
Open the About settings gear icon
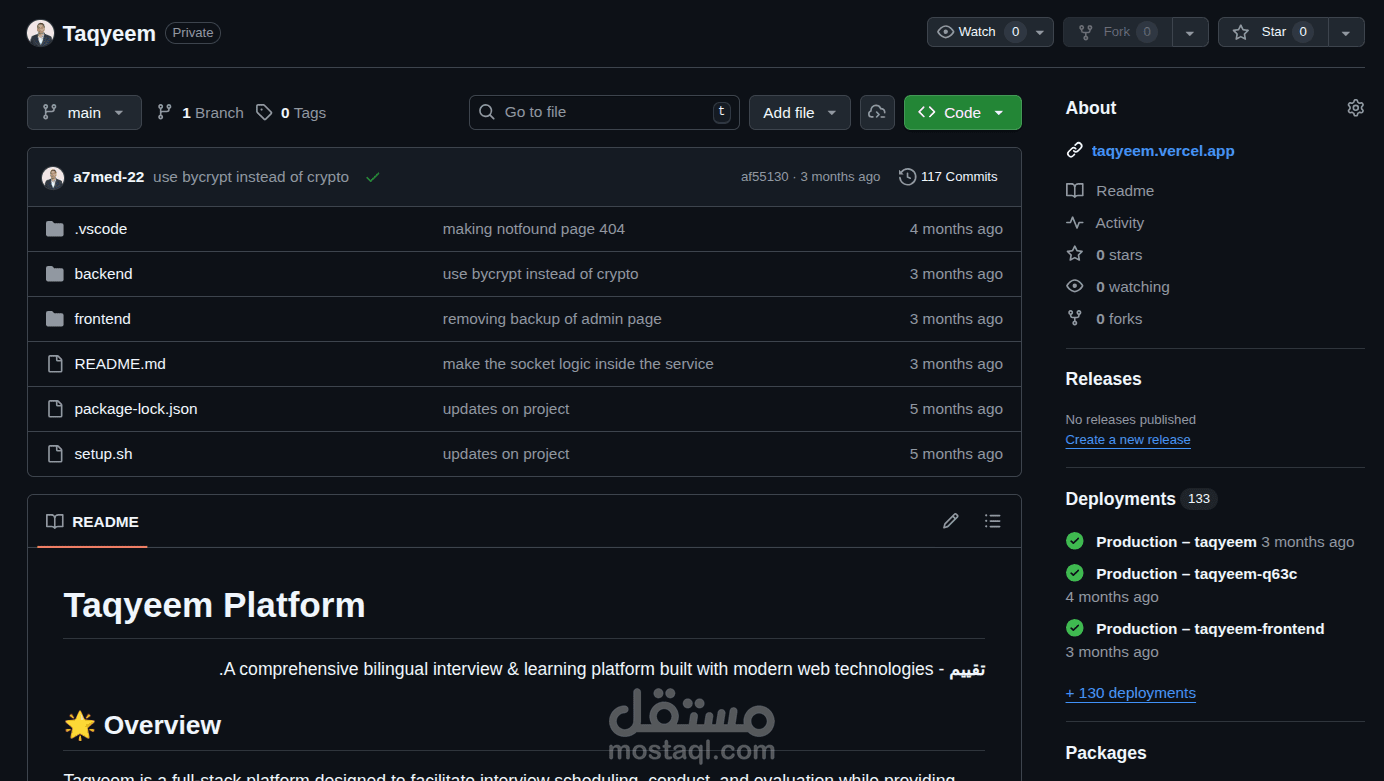(1355, 108)
